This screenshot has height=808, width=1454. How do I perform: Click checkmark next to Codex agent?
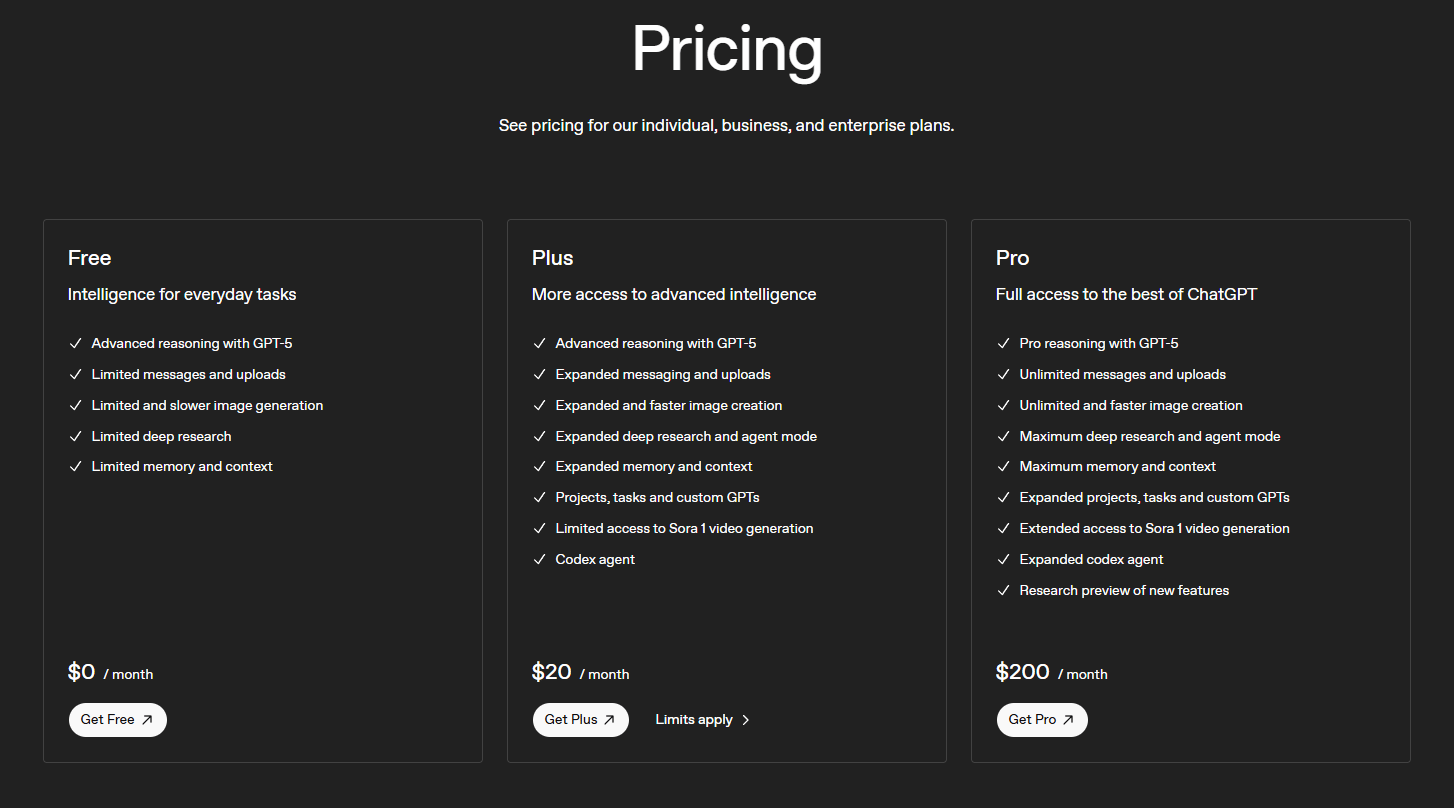pos(540,560)
